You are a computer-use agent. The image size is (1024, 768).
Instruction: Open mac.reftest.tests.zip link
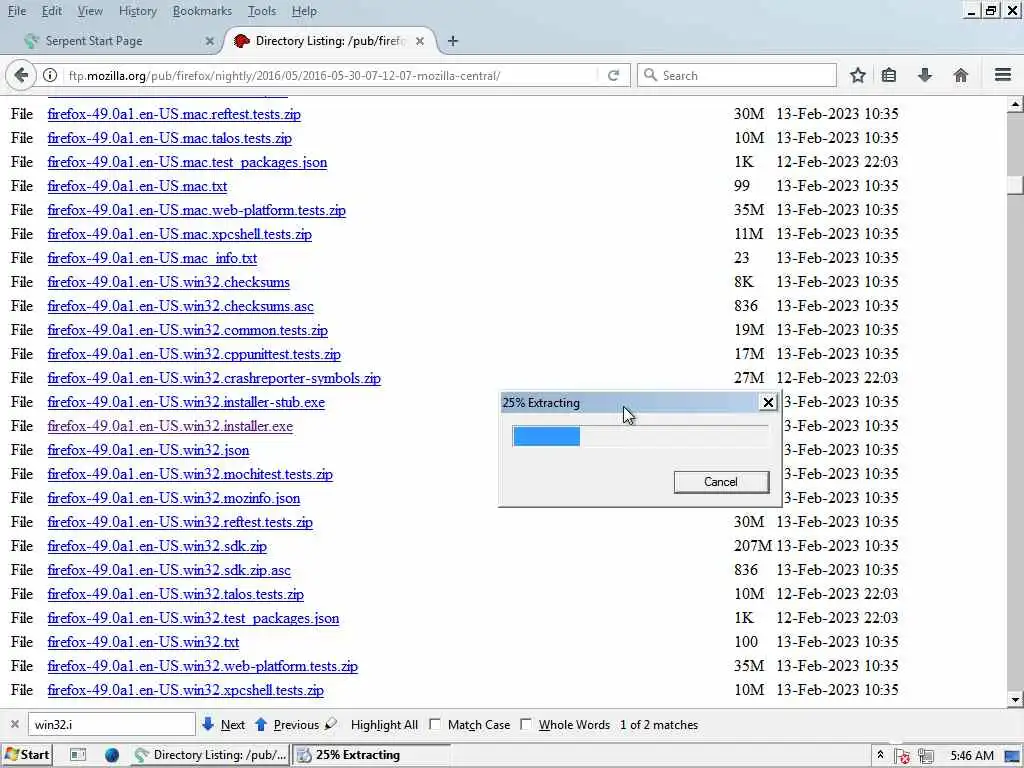[x=174, y=114]
